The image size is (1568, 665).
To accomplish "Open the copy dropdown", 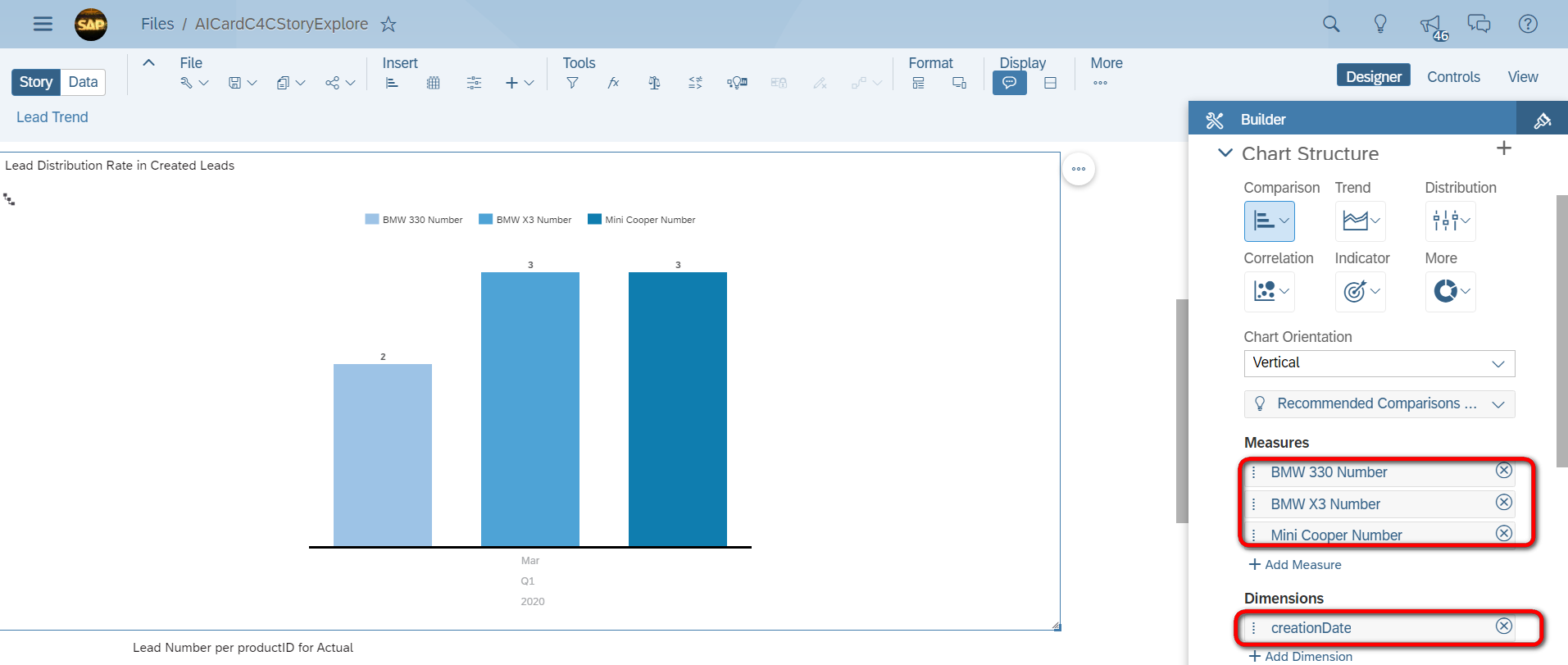I will click(291, 83).
